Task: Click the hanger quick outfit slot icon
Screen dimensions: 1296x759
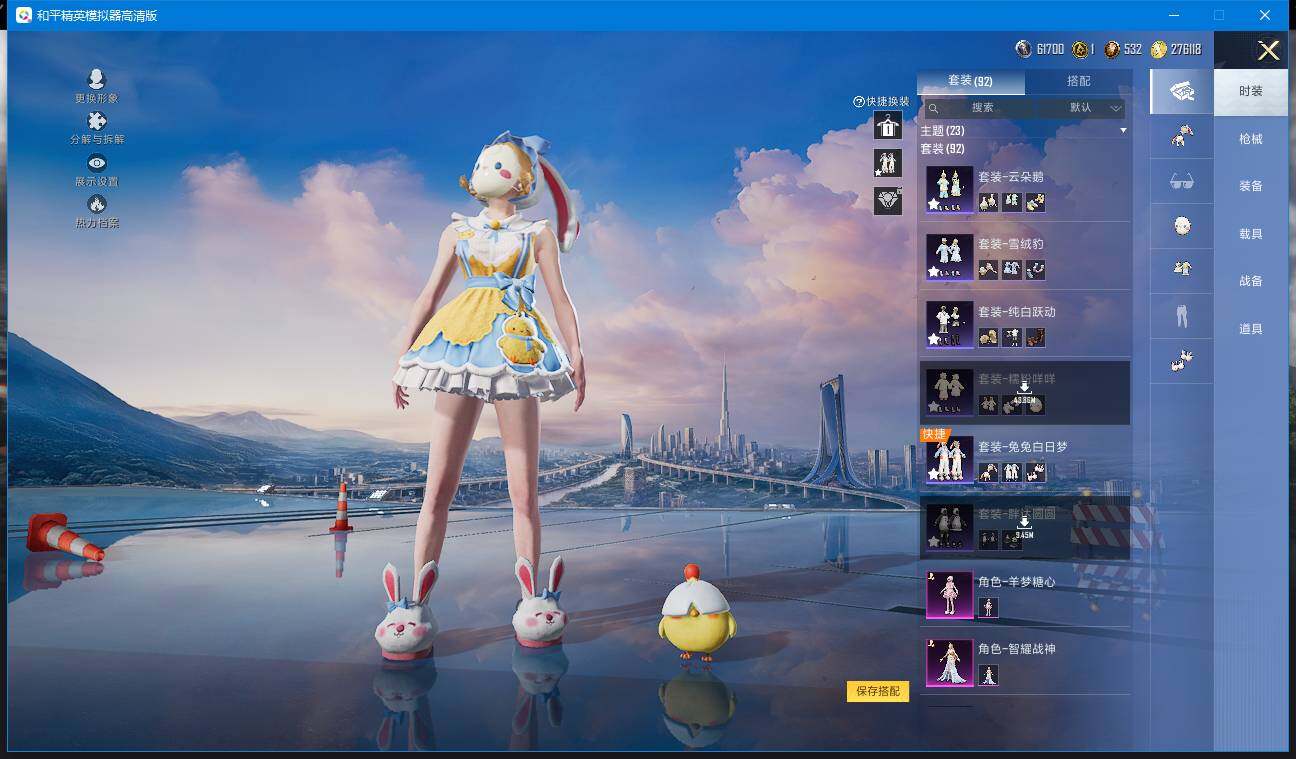Action: point(887,126)
